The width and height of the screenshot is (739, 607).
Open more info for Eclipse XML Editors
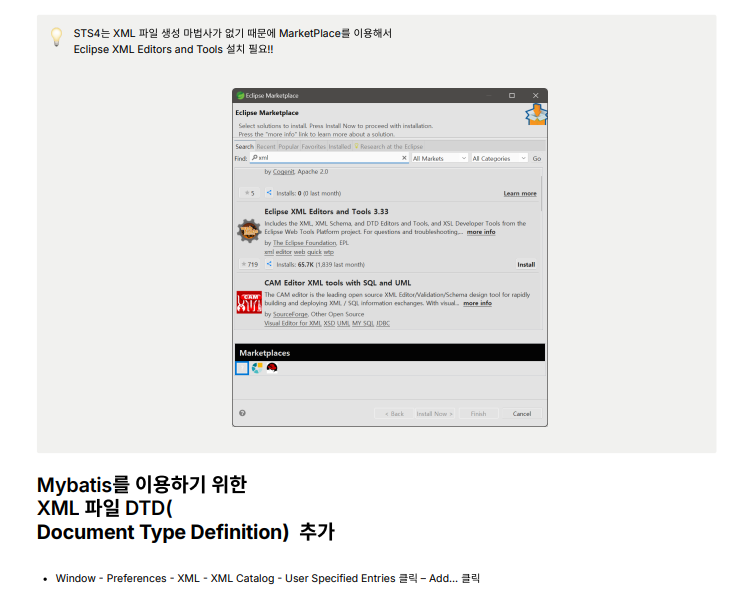point(481,232)
